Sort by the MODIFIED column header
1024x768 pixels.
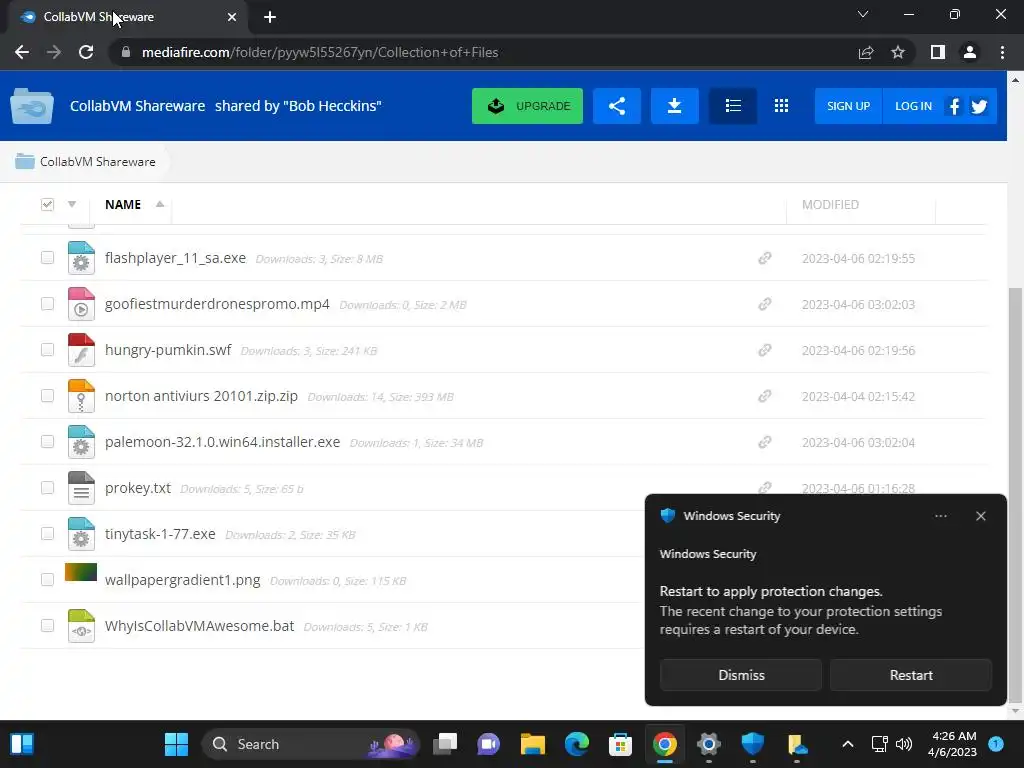point(830,204)
